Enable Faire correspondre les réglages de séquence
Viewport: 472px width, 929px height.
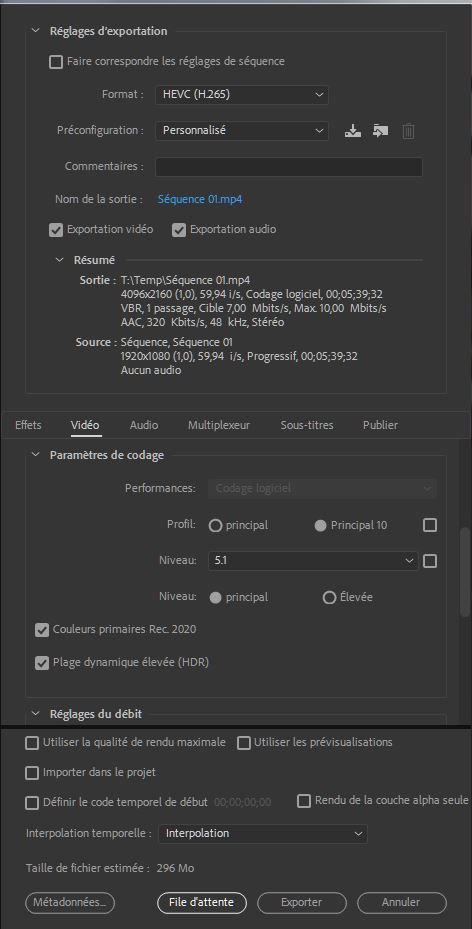(x=56, y=62)
